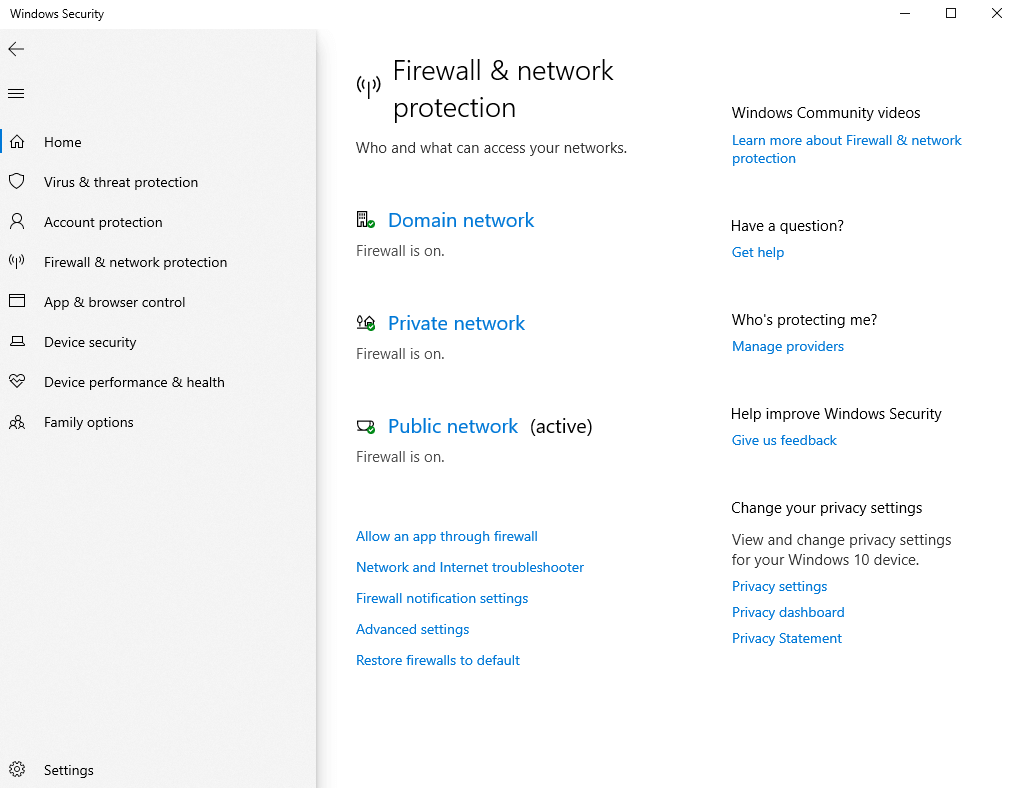Click Manage providers under Who's protecting me

click(x=787, y=346)
